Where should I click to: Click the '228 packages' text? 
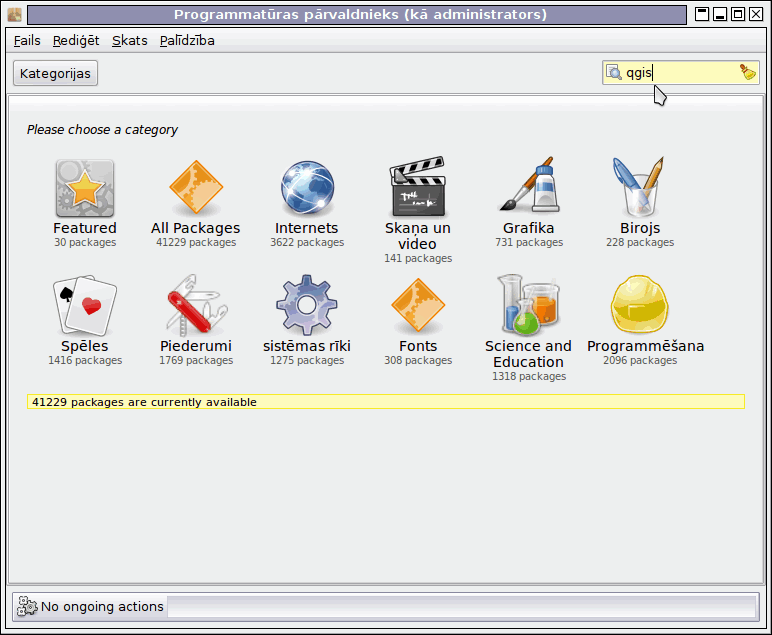640,242
